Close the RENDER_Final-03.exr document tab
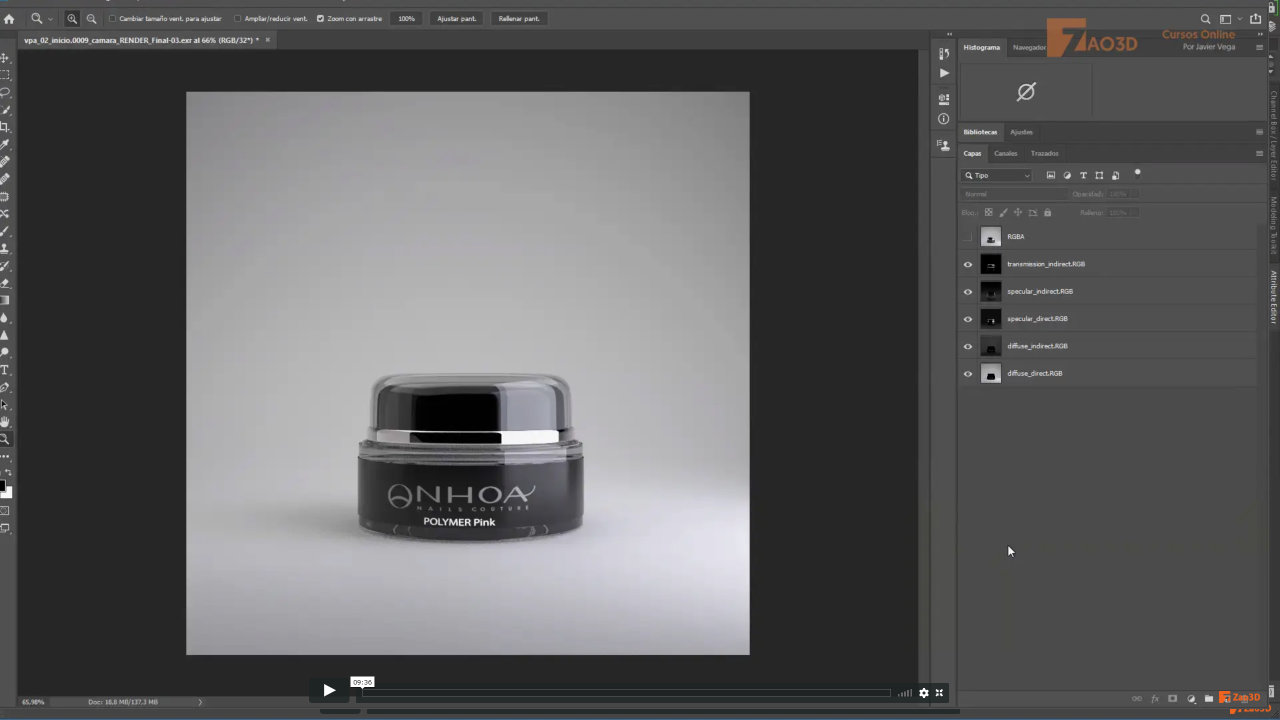The height and width of the screenshot is (720, 1280). point(268,40)
